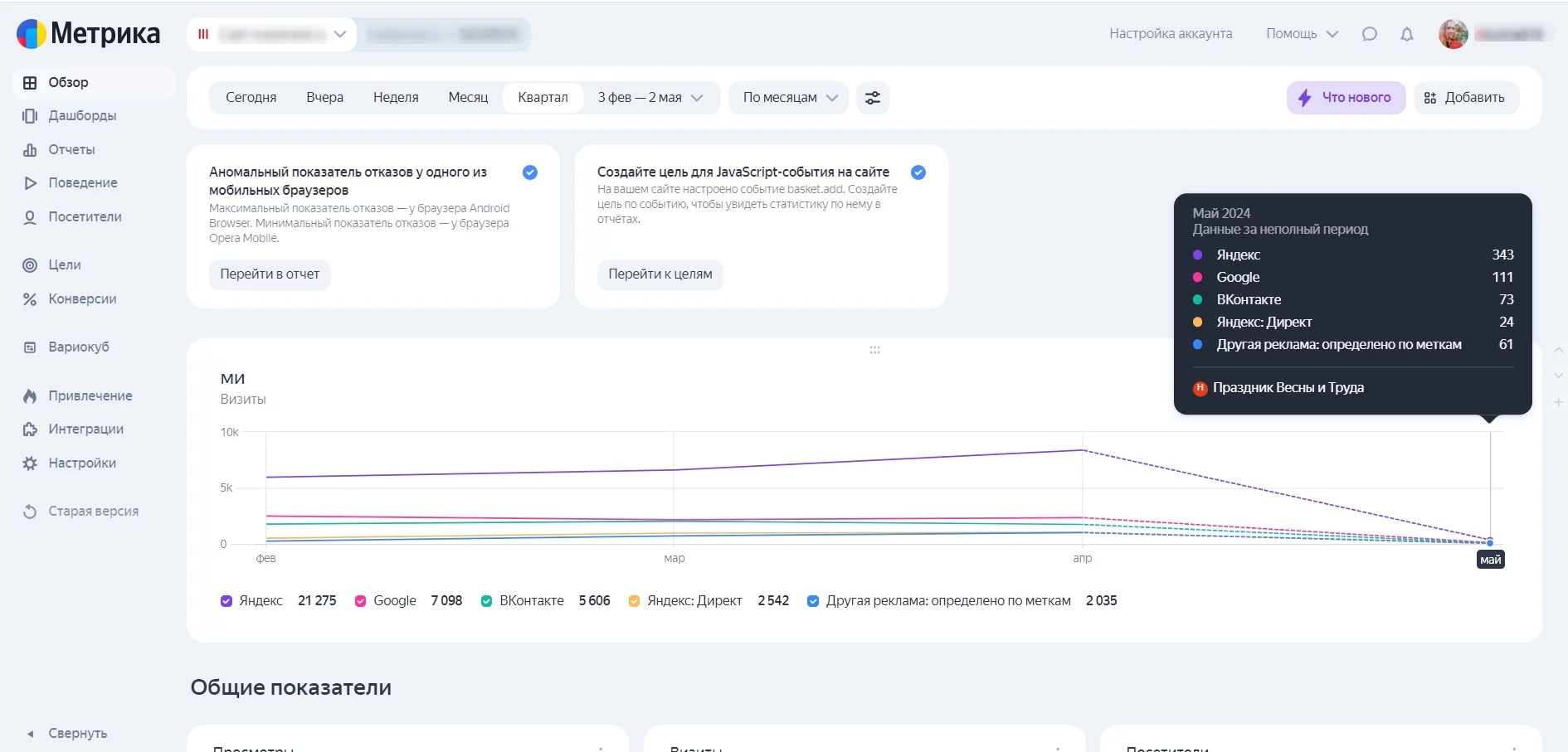The width and height of the screenshot is (1568, 752).
Task: Collapse sidebar with Свернуть
Action: pyautogui.click(x=67, y=733)
